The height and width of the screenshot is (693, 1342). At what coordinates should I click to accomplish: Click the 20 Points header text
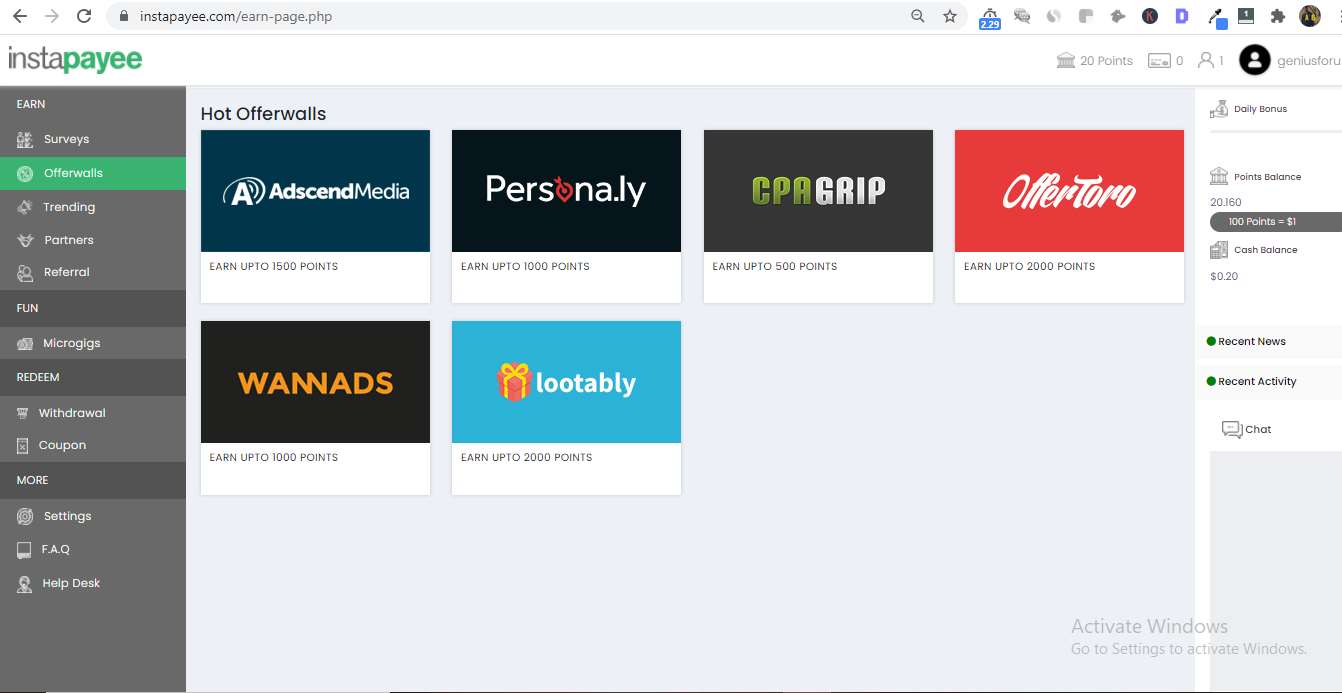(1106, 61)
